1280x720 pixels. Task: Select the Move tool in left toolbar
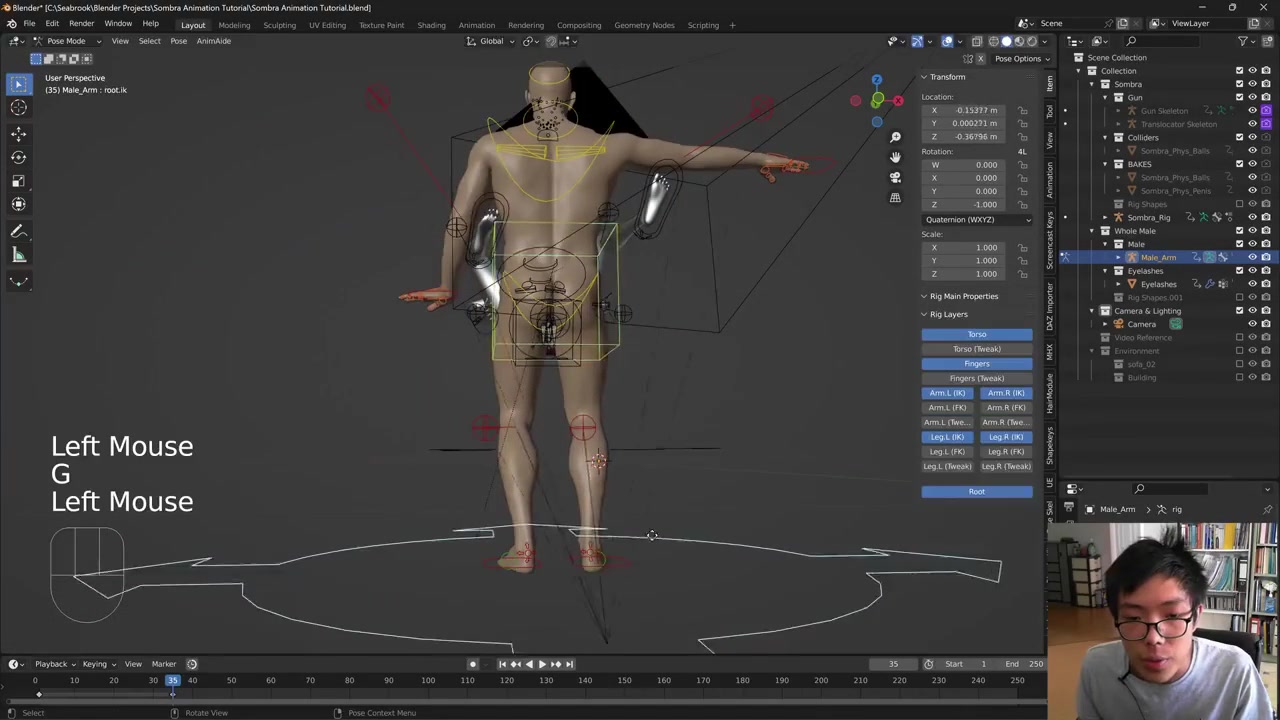pyautogui.click(x=18, y=133)
